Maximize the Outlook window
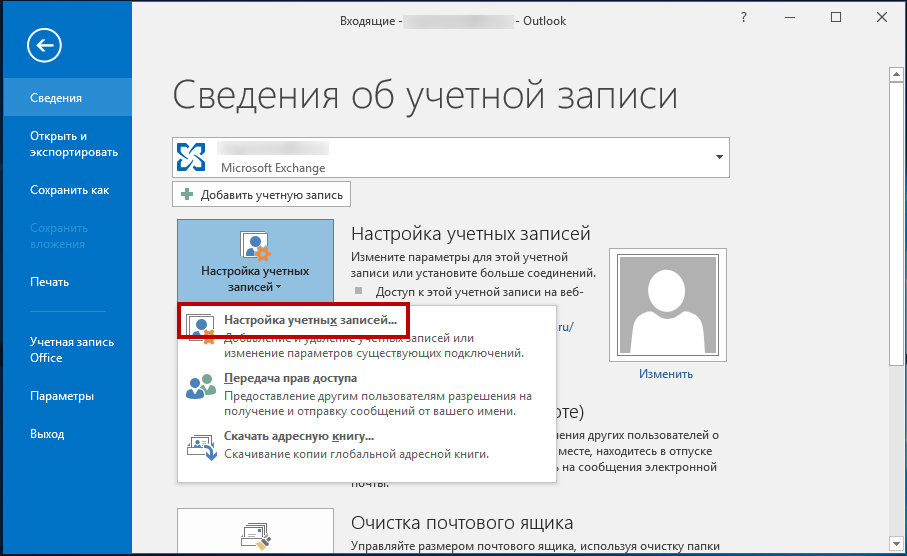The height and width of the screenshot is (556, 907). tap(836, 17)
